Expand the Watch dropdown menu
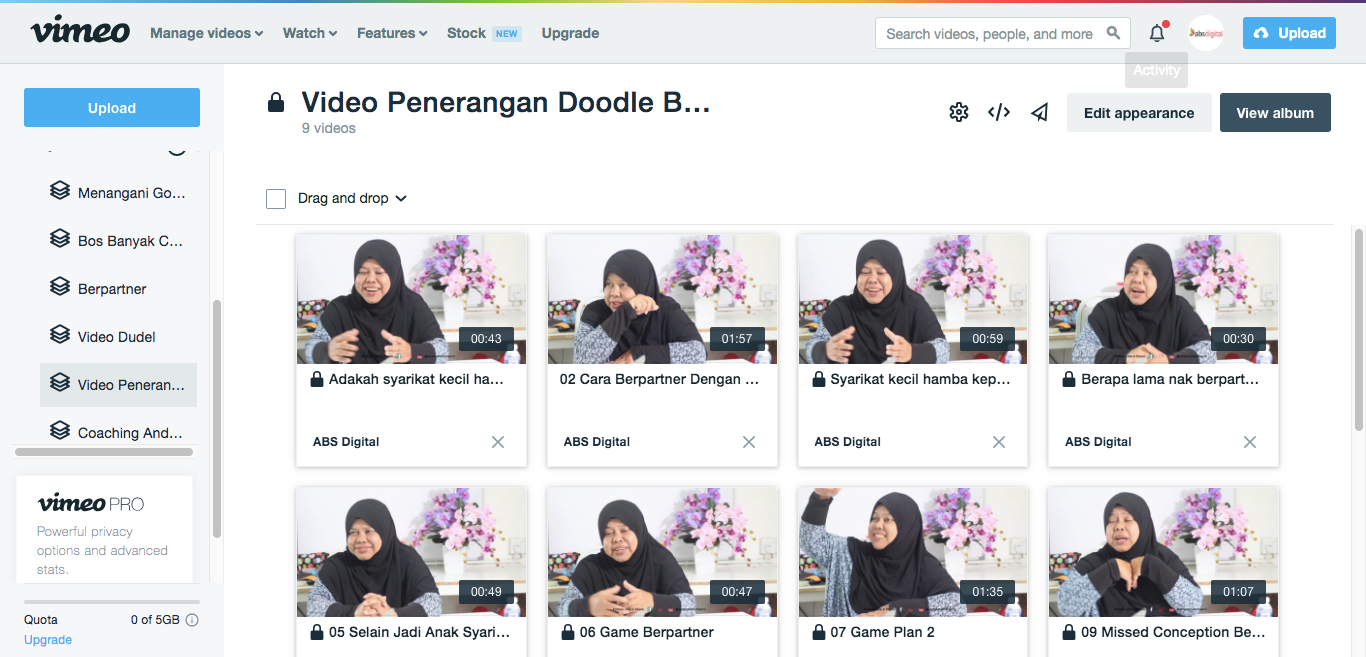This screenshot has width=1366, height=657. pyautogui.click(x=310, y=33)
